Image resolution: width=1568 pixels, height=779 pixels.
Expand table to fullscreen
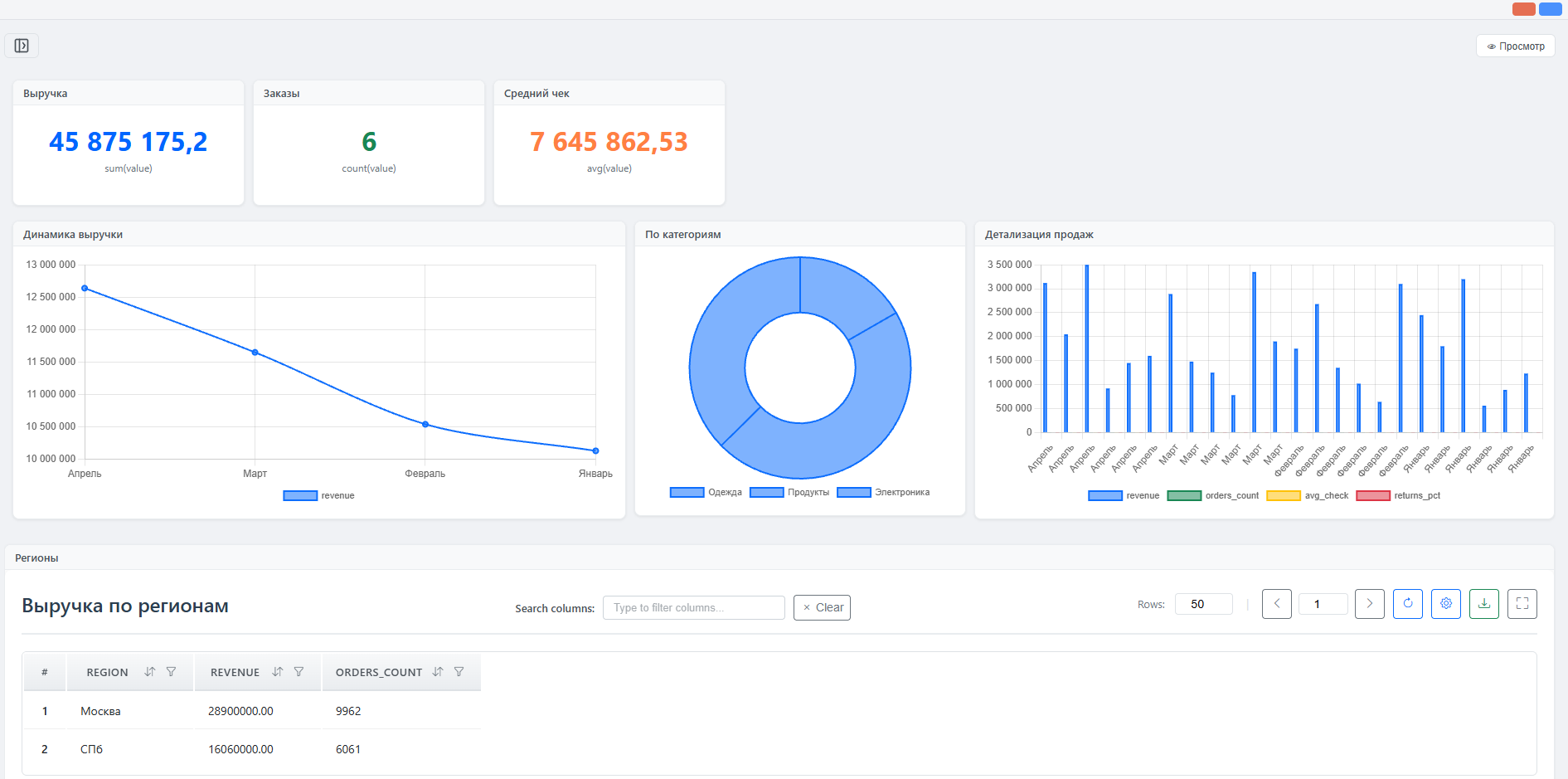click(1522, 604)
